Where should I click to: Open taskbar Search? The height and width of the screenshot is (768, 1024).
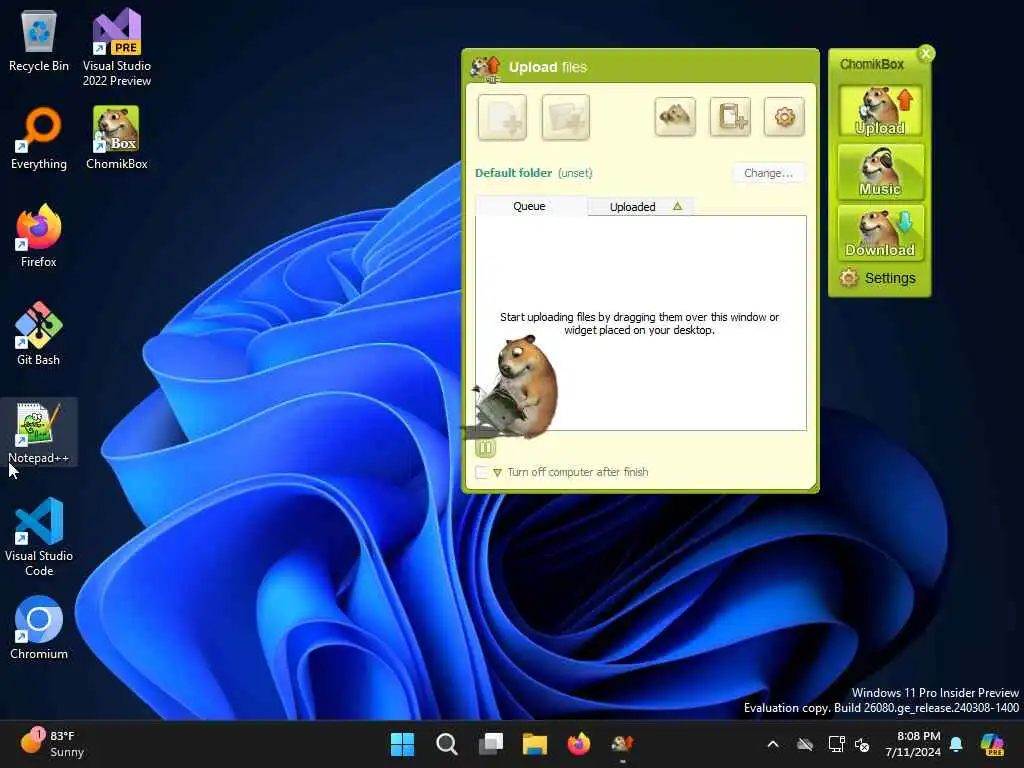point(447,744)
